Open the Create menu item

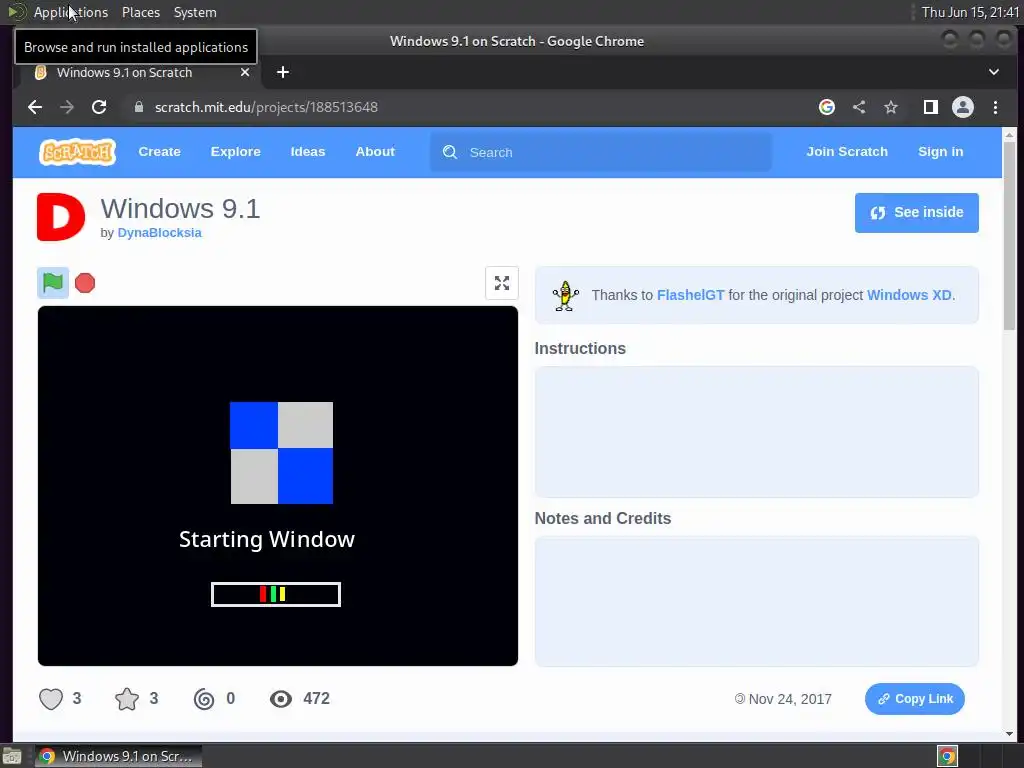tap(159, 152)
